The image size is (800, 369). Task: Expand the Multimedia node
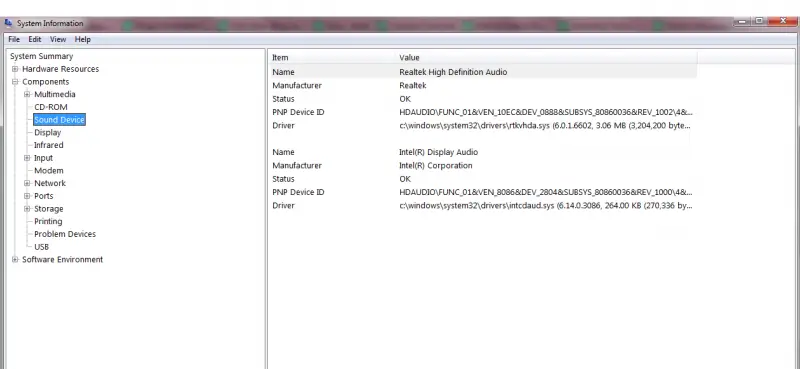pos(27,94)
